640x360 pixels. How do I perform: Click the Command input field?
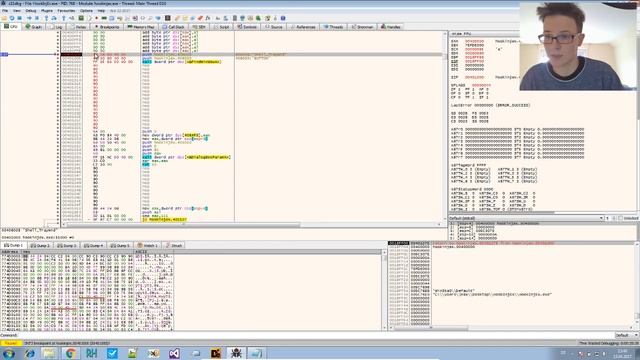[x=316, y=335]
